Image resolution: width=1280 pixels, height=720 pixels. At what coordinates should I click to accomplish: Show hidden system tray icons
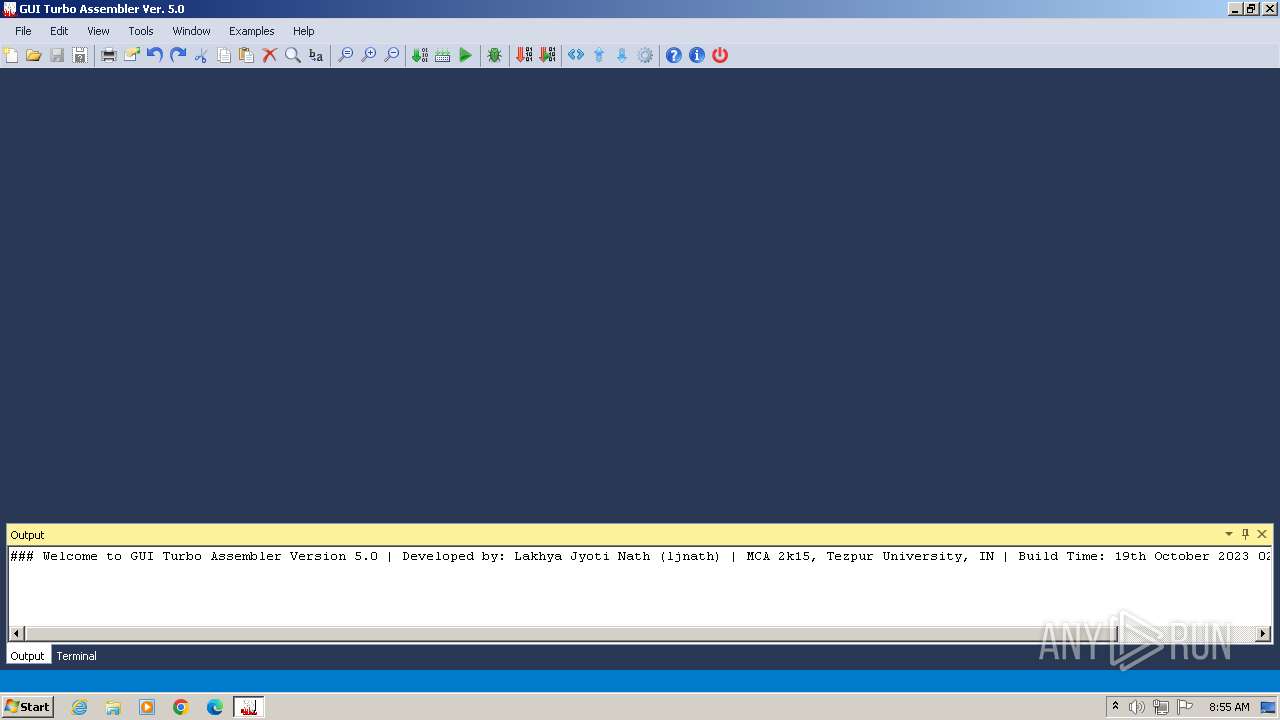[1115, 707]
